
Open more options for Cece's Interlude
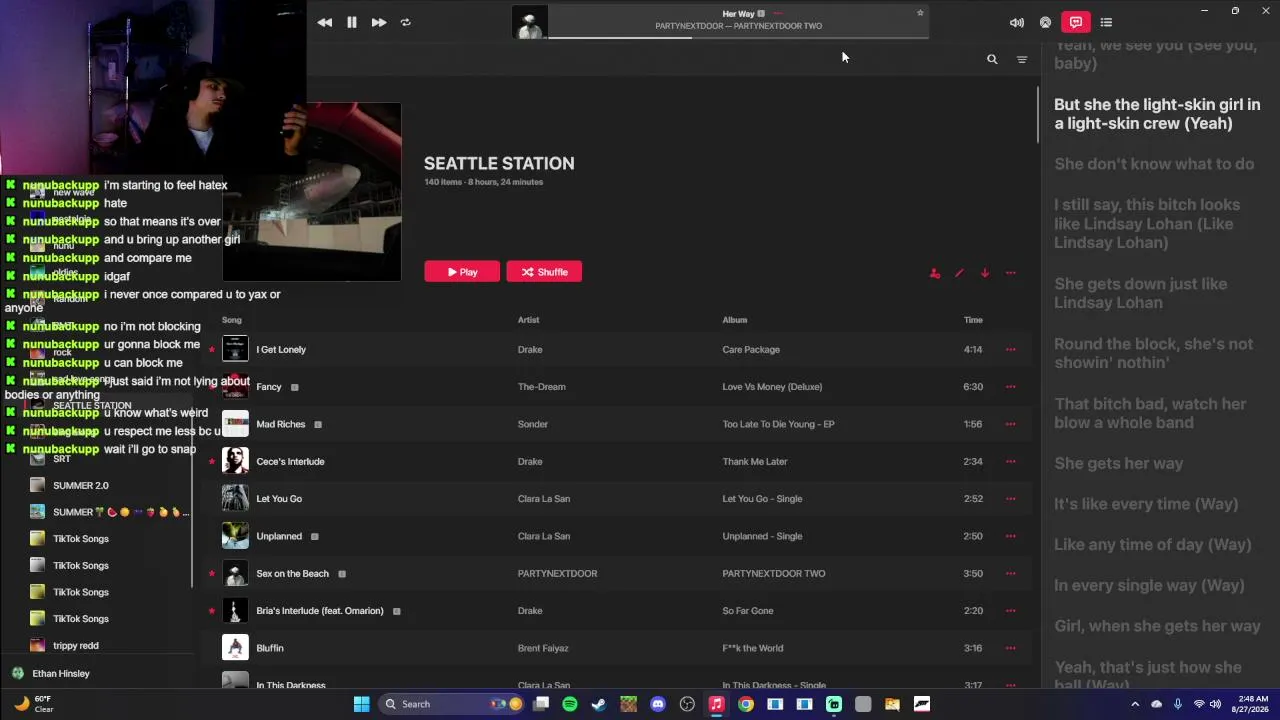click(1011, 462)
